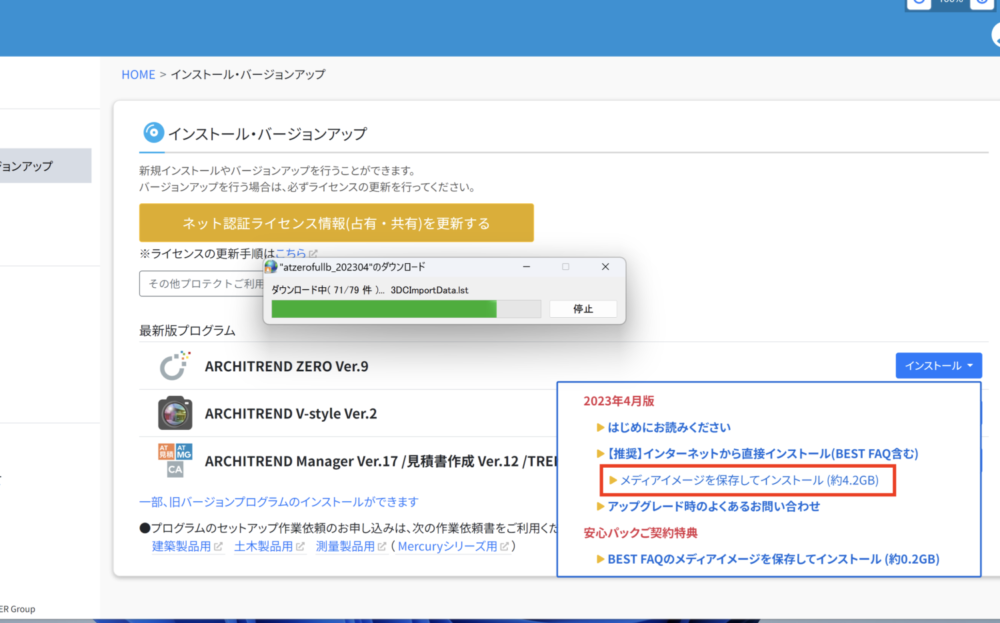
Task: Click the ARCHITREND ZERO Ver.9 product logo
Action: point(175,365)
